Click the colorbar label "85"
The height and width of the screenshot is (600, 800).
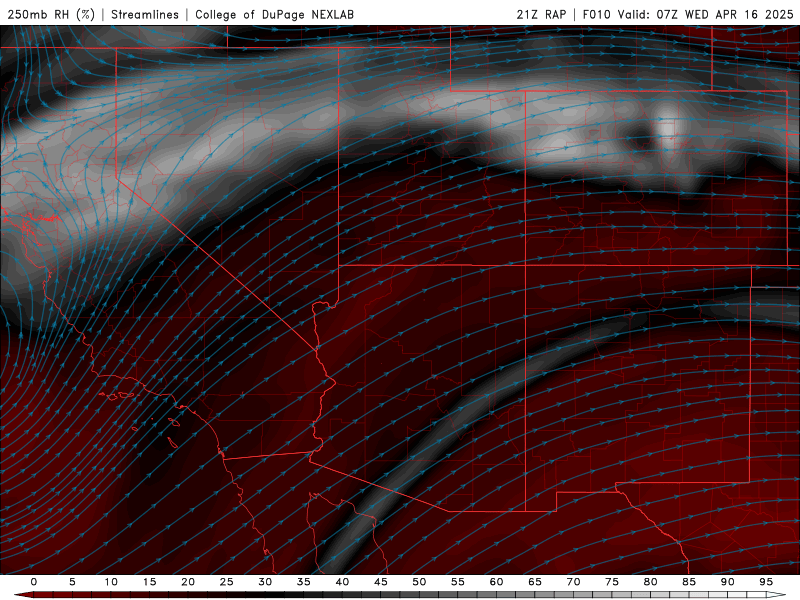689,582
